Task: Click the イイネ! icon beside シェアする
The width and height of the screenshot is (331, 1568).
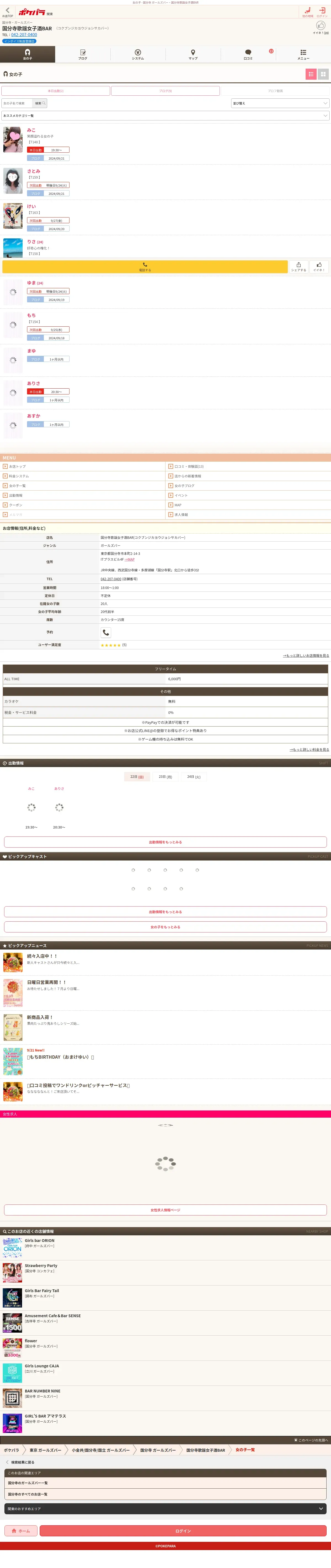Action: pos(319,267)
